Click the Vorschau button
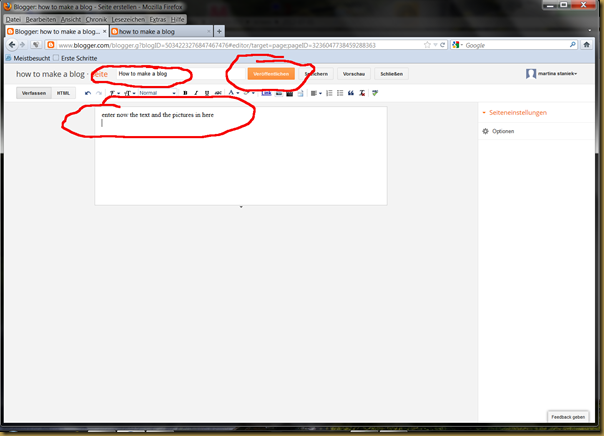The height and width of the screenshot is (436, 604). (354, 74)
